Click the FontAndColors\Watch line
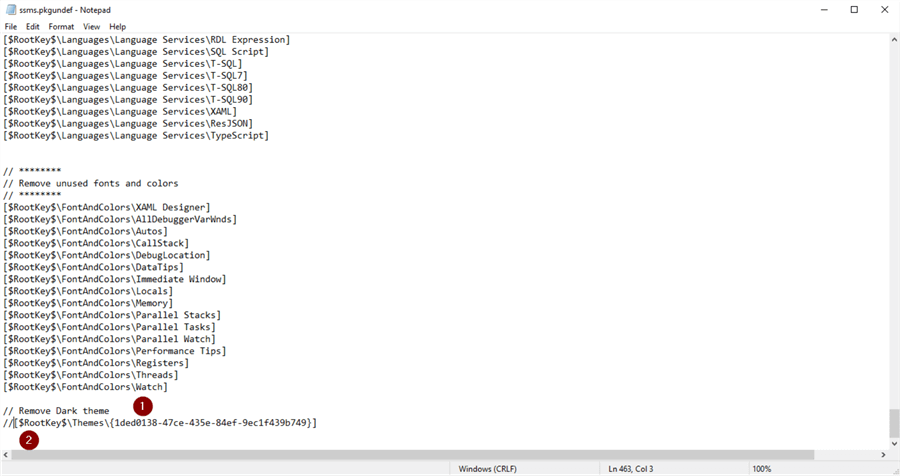 point(85,387)
